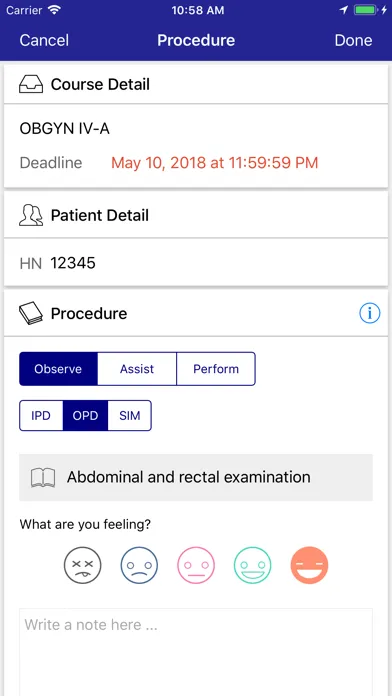Screen dimensions: 392x696
Task: Select the dizzy sick face emoji
Action: (83, 565)
